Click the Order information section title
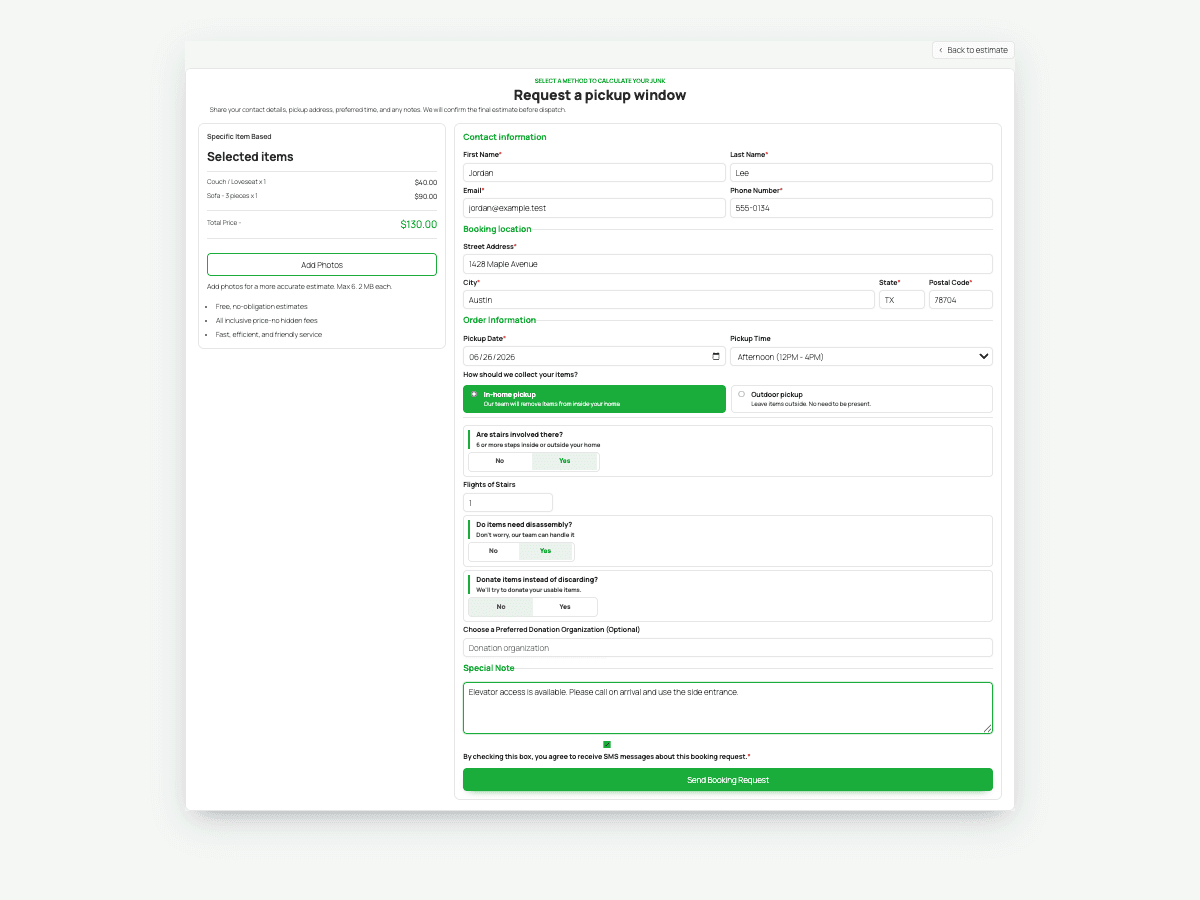 coord(500,320)
